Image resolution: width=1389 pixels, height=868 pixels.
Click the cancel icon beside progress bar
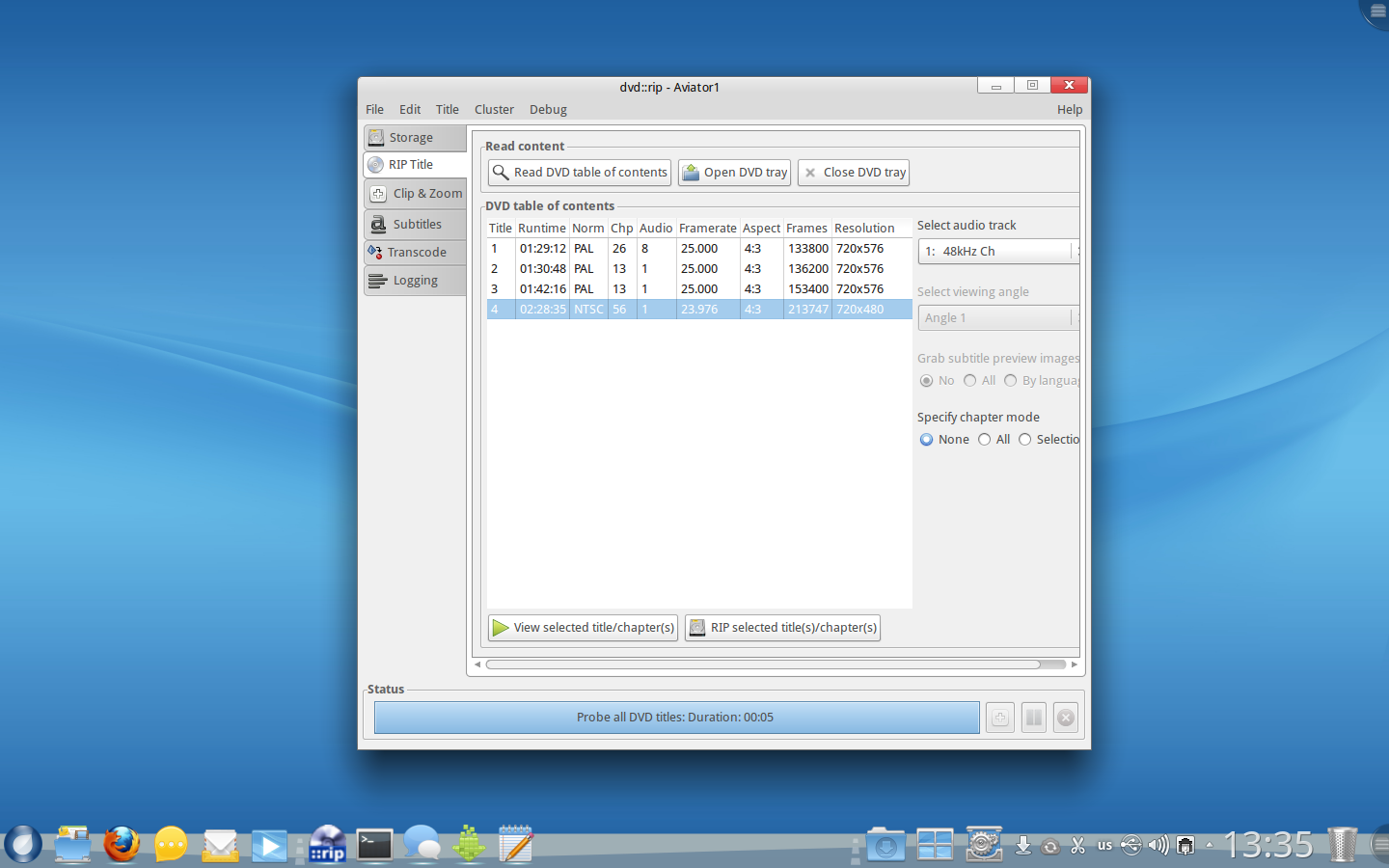click(1066, 718)
